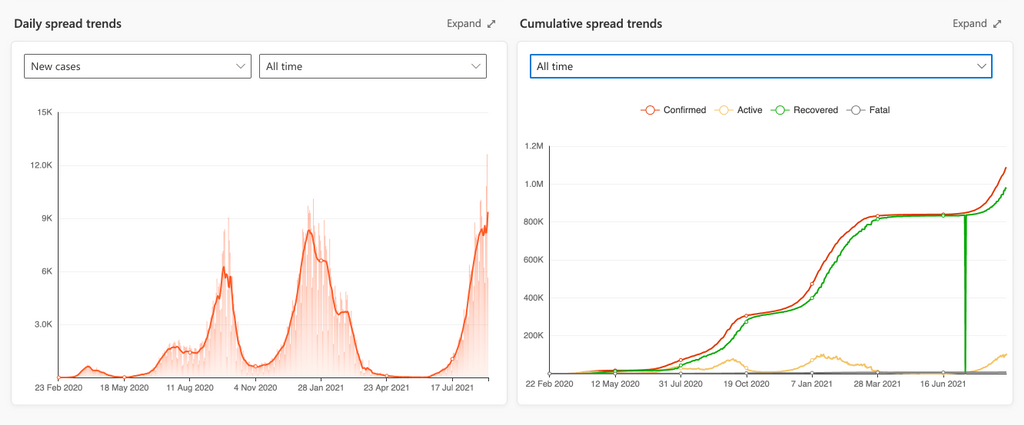Click the January 2021 peak of daily cases
This screenshot has height=425, width=1024.
click(310, 231)
